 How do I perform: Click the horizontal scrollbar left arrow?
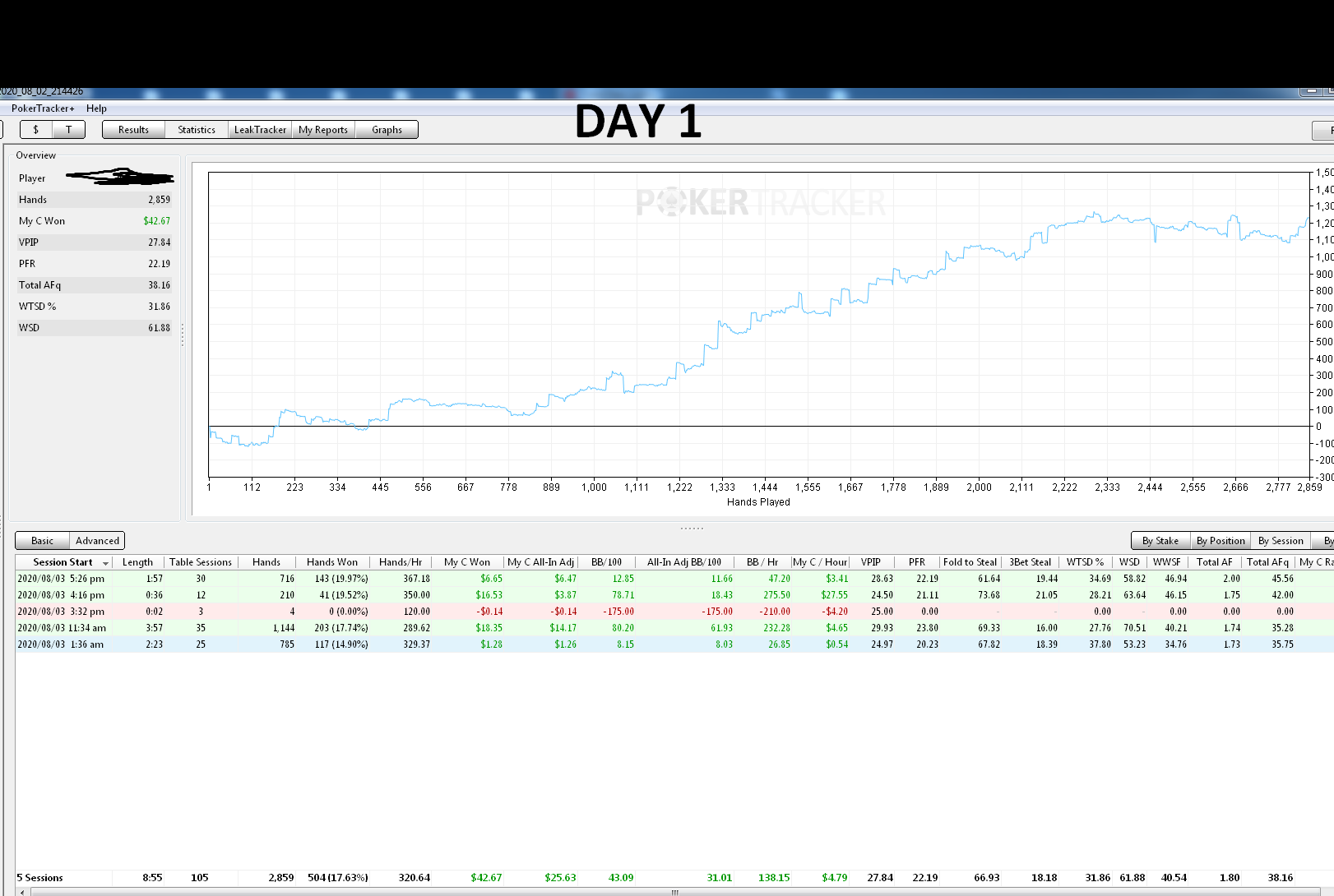coord(21,892)
